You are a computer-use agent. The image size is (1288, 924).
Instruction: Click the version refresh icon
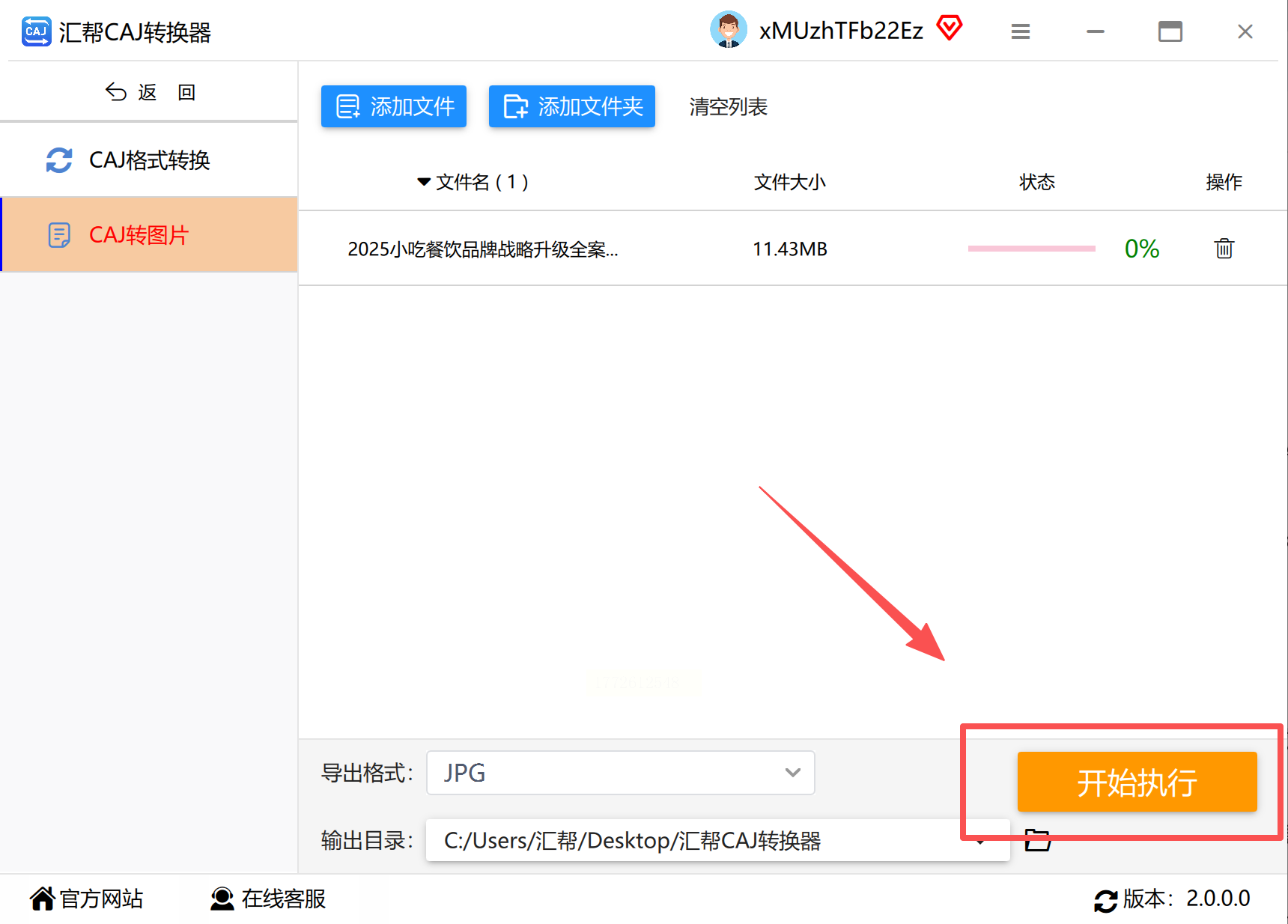(1105, 900)
